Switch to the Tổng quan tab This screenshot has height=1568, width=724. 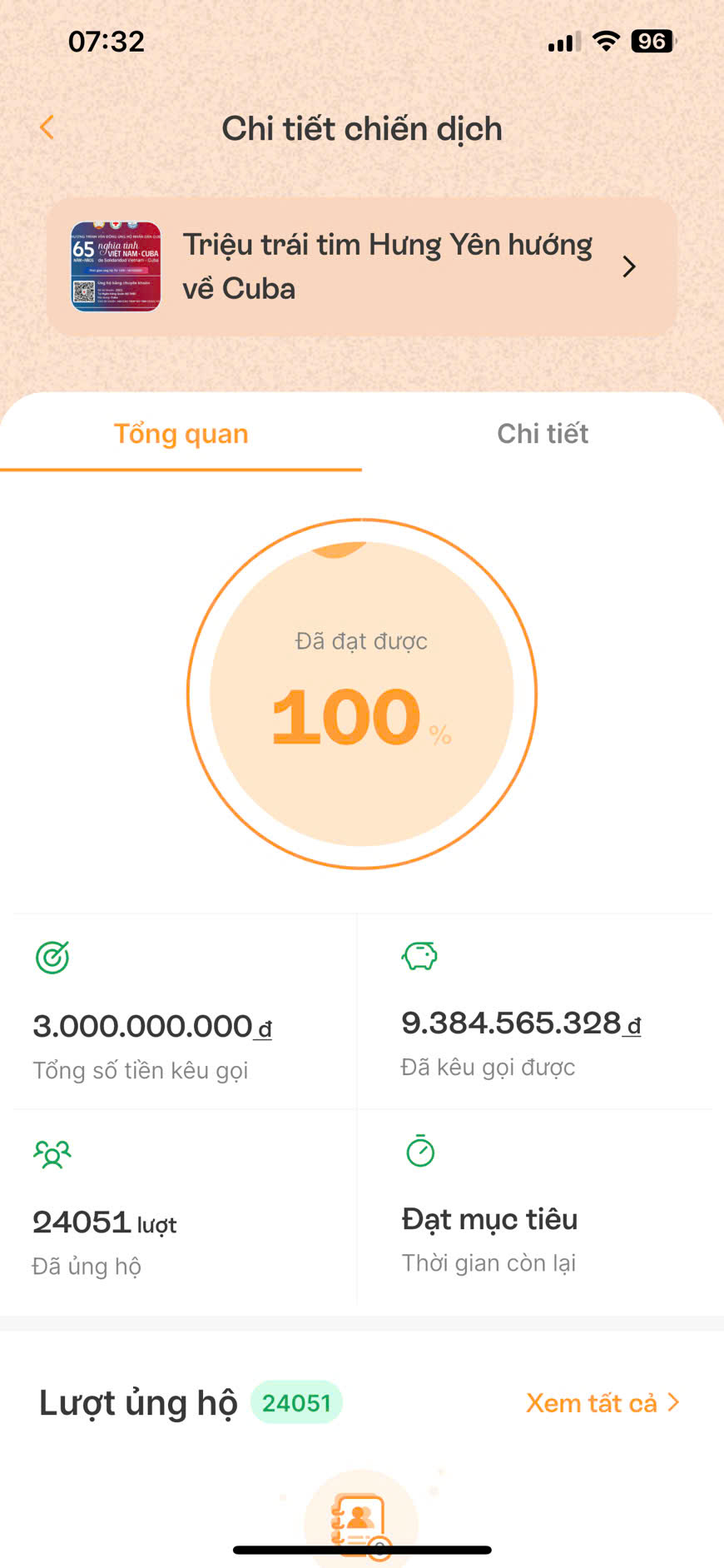[x=181, y=434]
